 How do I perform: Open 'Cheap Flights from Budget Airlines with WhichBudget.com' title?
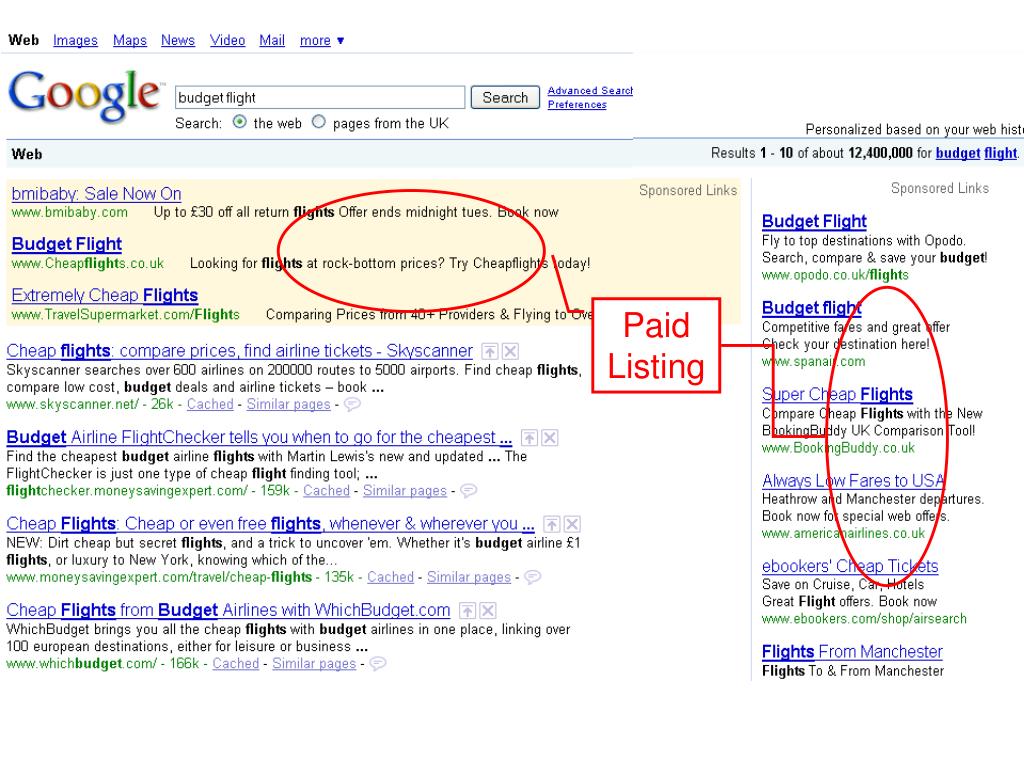pos(228,611)
